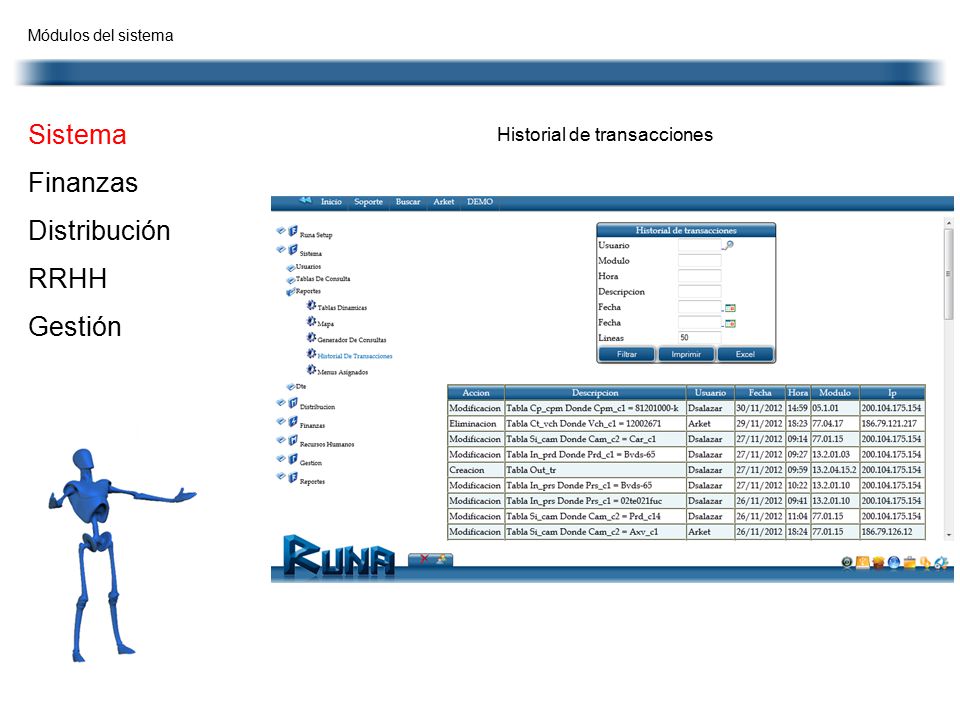
Task: Expand the Dte sub-node
Action: 290,387
